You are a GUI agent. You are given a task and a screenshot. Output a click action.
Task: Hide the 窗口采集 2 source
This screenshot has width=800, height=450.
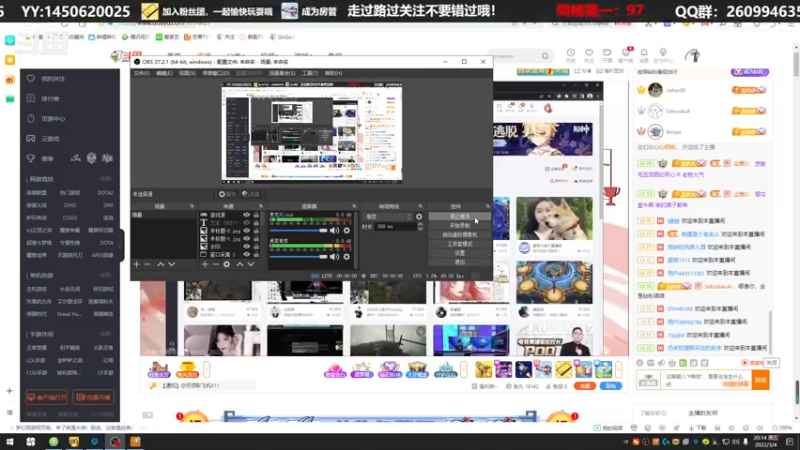[246, 254]
